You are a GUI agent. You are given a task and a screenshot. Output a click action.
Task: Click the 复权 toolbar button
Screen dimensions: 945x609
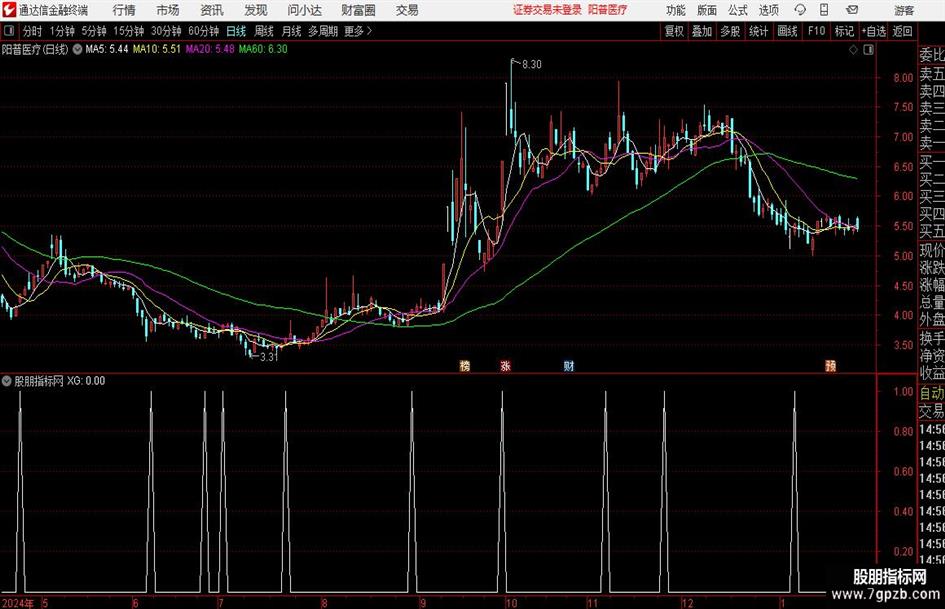click(x=674, y=31)
